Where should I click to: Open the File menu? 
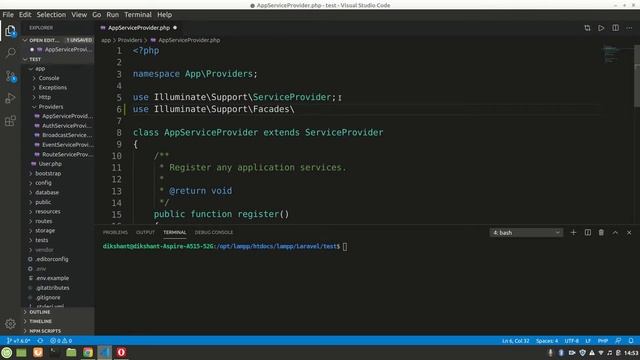point(8,15)
